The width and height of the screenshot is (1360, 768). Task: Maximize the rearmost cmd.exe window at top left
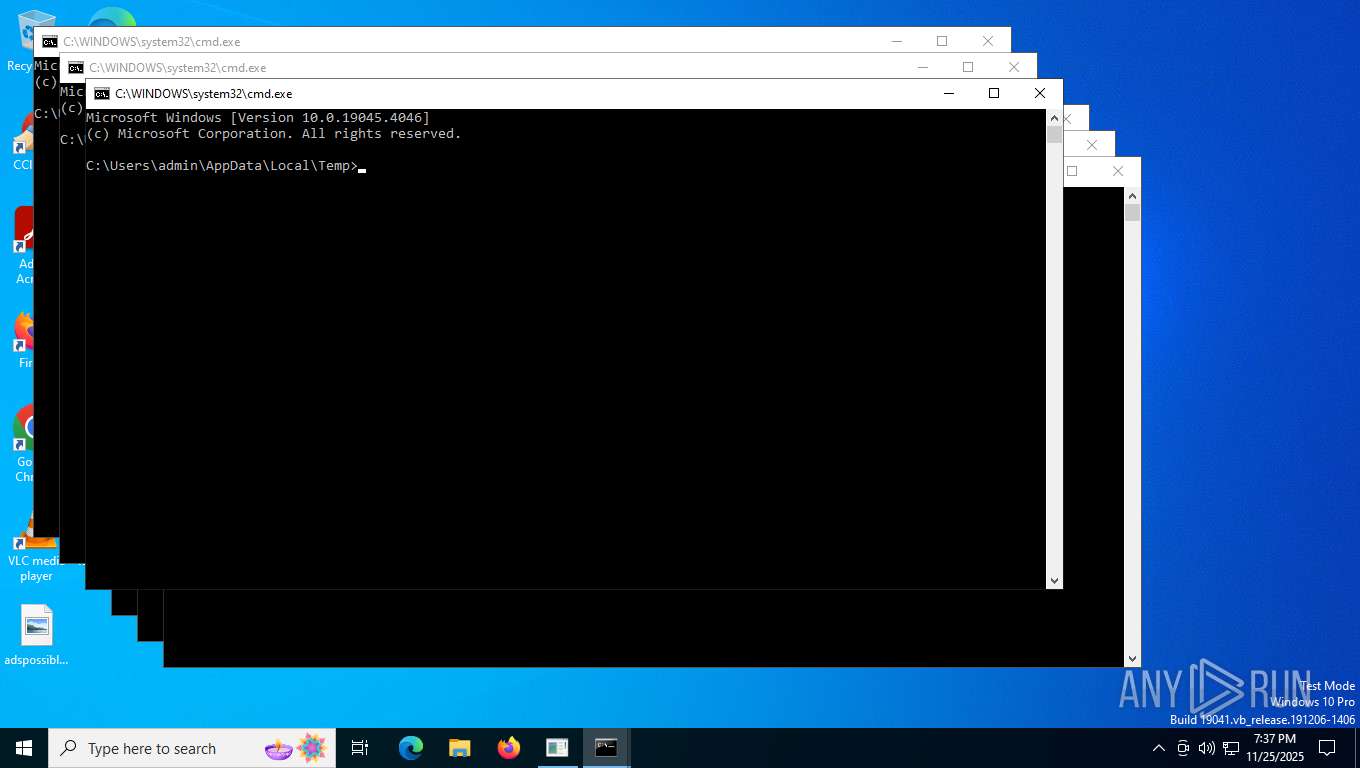pyautogui.click(x=942, y=41)
